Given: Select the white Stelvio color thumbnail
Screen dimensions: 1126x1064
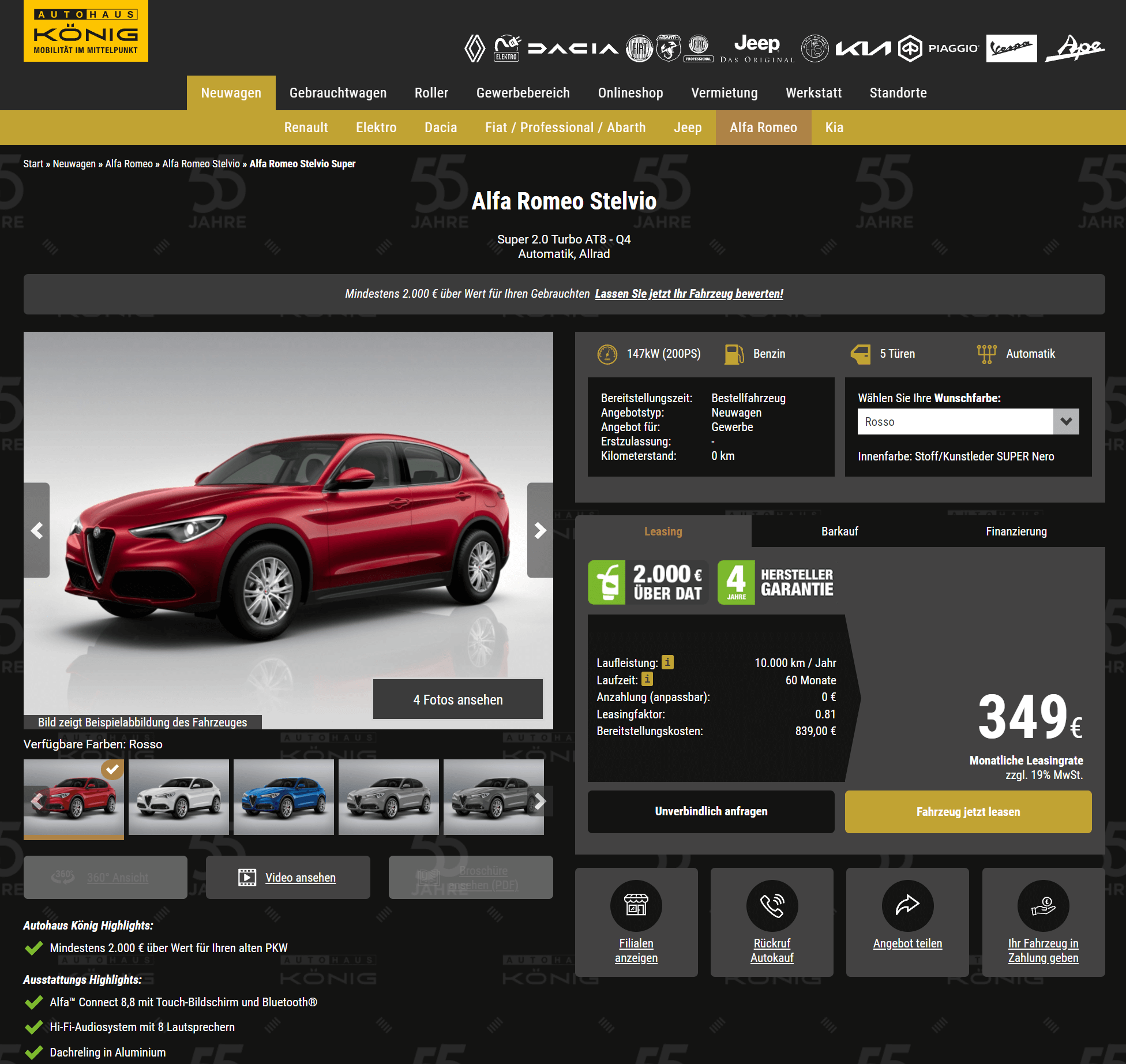Looking at the screenshot, I should [179, 797].
